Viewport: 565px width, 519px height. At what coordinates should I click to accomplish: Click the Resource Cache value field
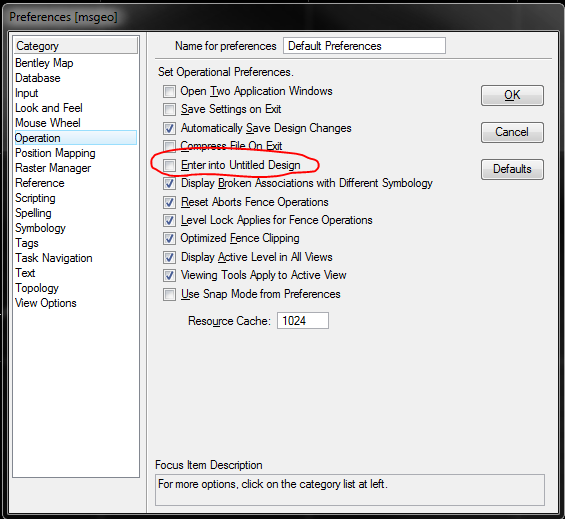coord(303,321)
